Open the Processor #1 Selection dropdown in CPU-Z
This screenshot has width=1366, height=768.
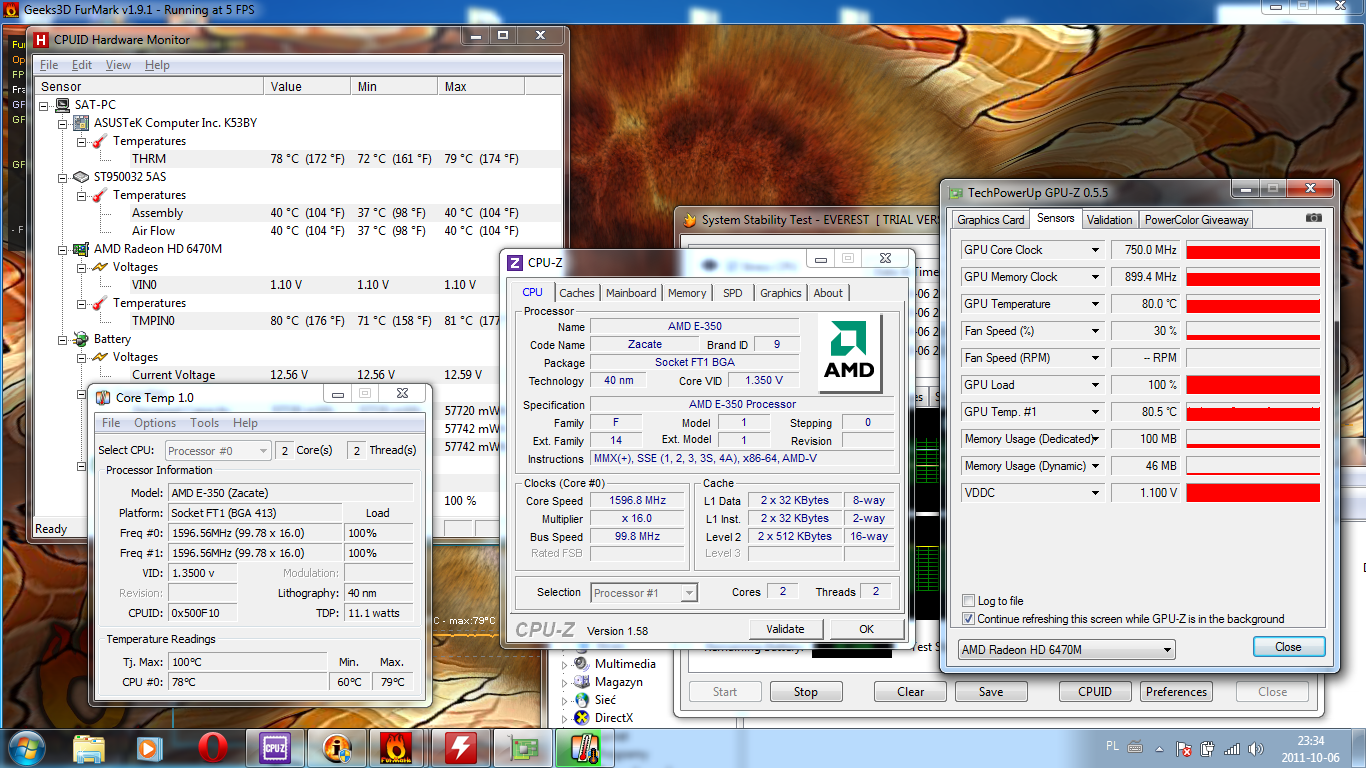click(644, 593)
